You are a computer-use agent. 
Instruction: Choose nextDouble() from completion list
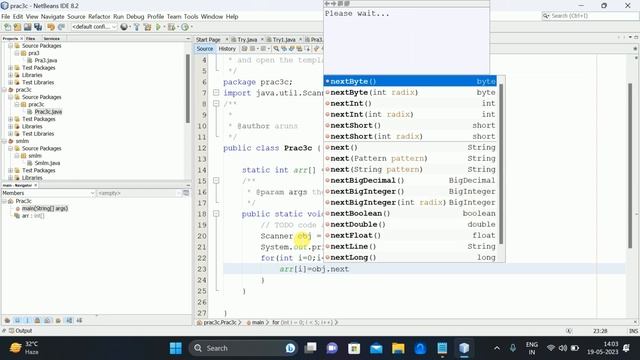[410, 224]
